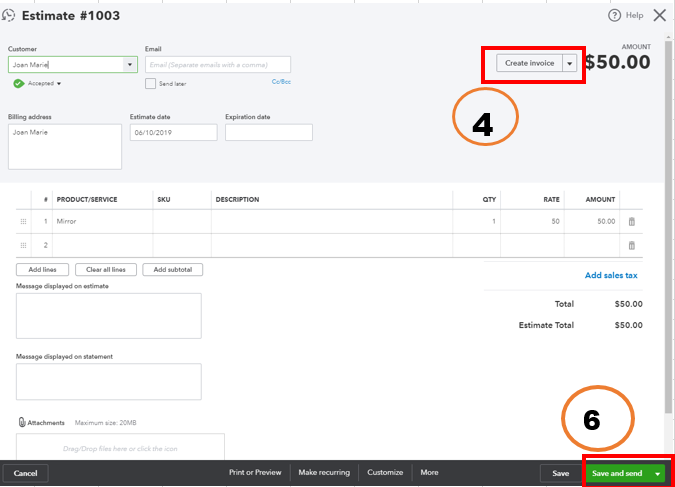
Task: Open the More menu in footer
Action: (x=429, y=473)
